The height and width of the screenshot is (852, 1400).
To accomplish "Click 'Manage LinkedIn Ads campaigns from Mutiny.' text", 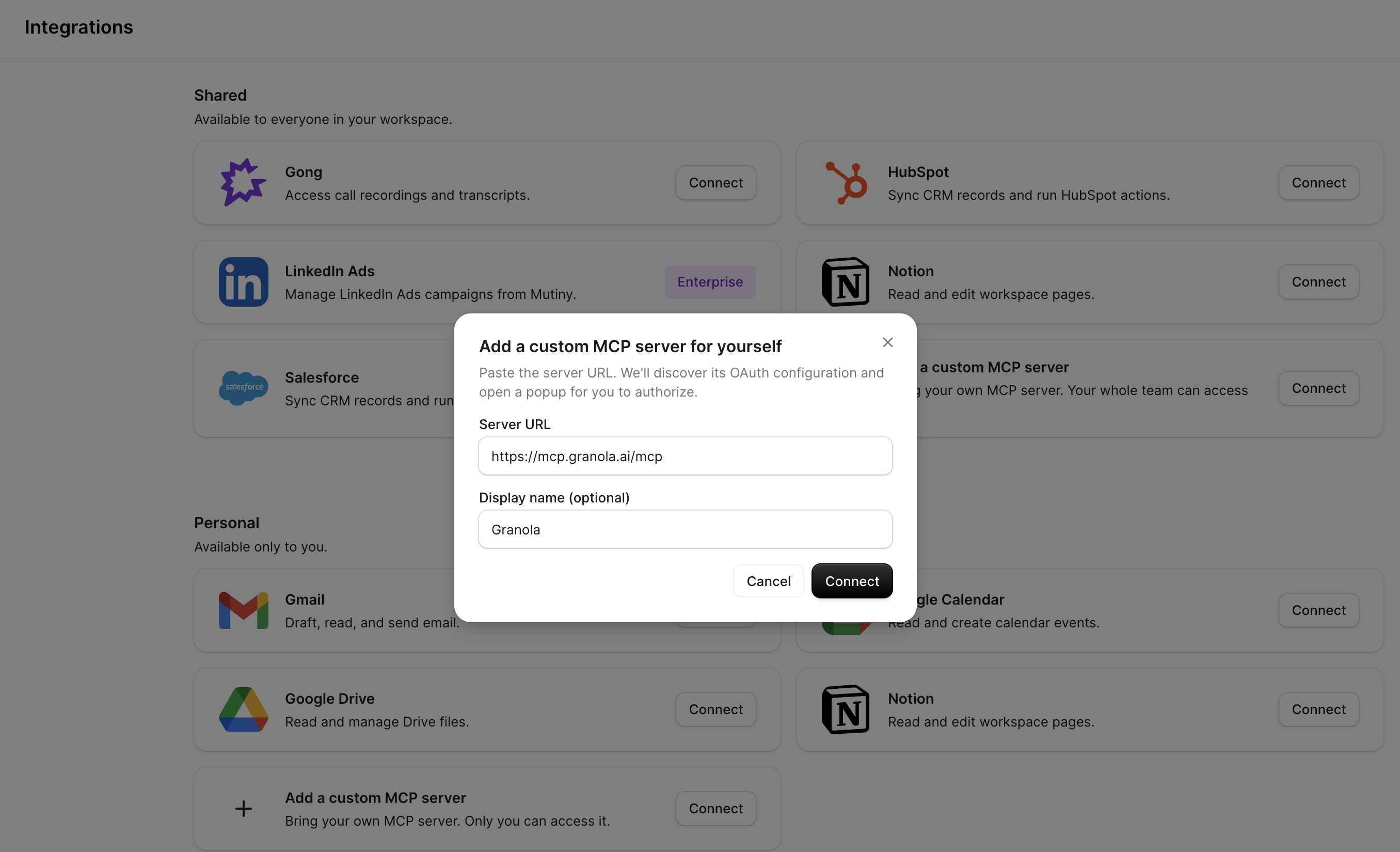I will (x=430, y=294).
